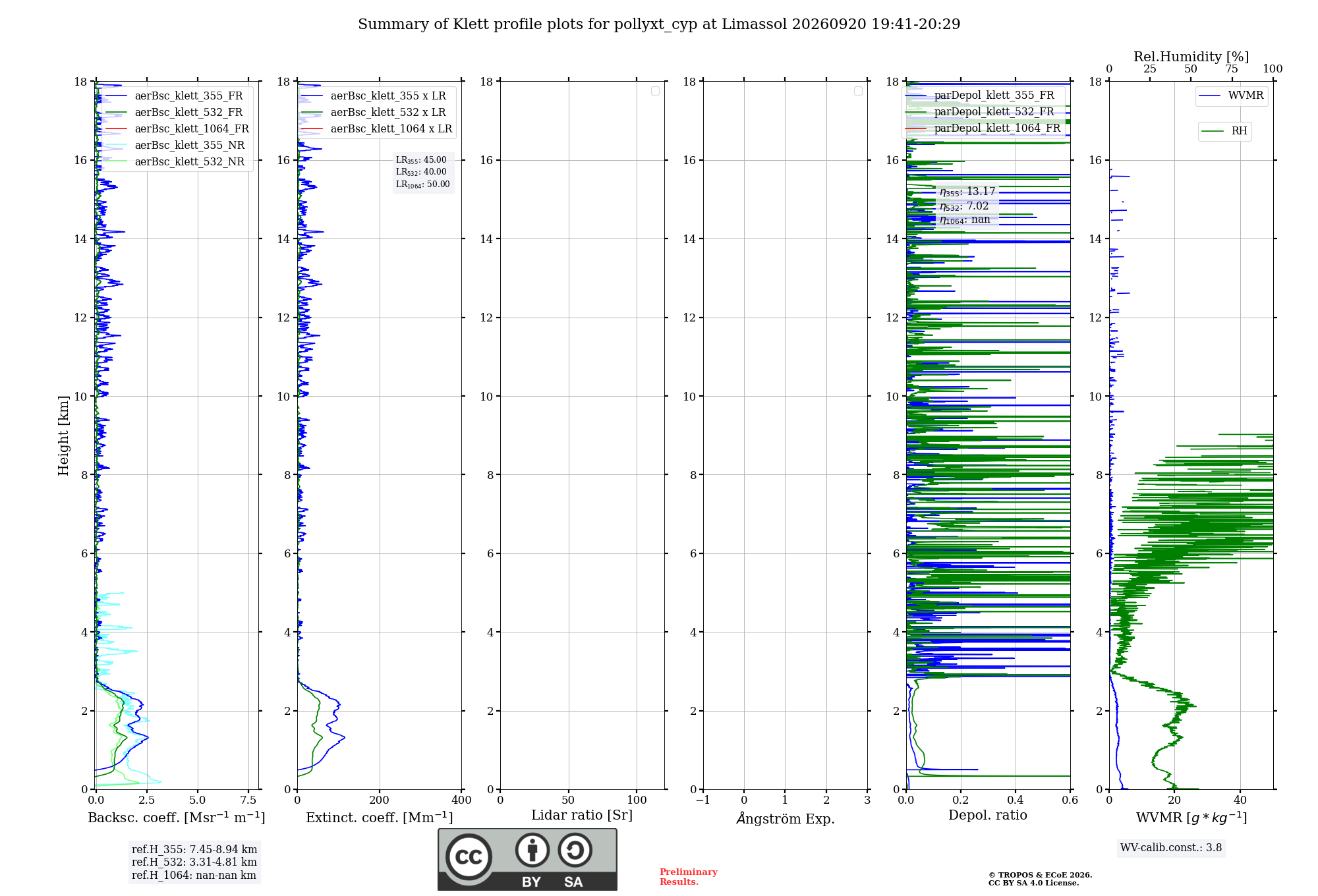The image size is (1318, 896).
Task: Click the 'Depol. ratio' axis label
Action: tap(988, 816)
